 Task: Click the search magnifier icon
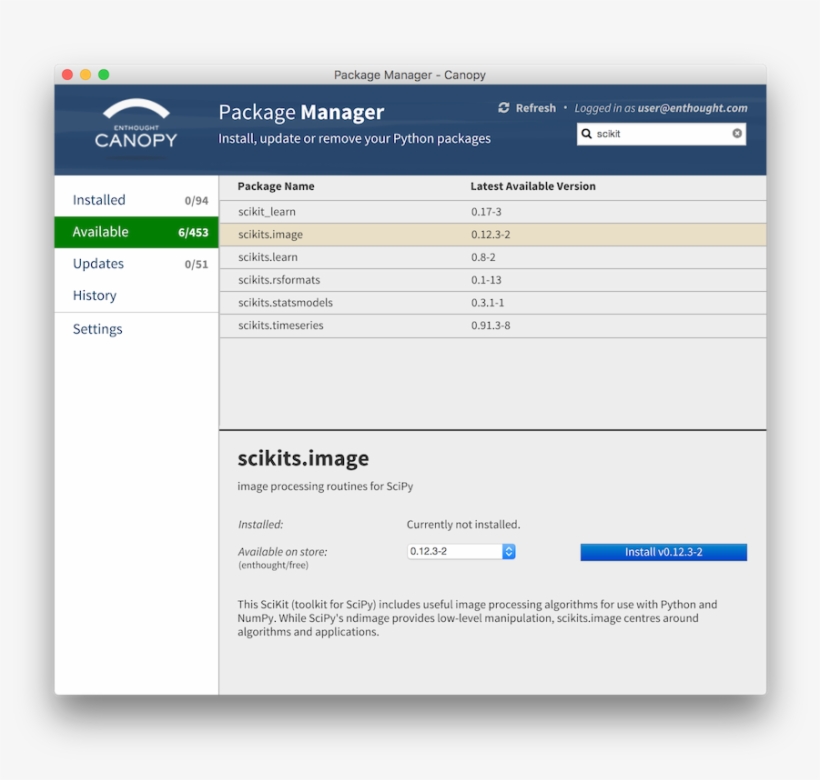587,134
